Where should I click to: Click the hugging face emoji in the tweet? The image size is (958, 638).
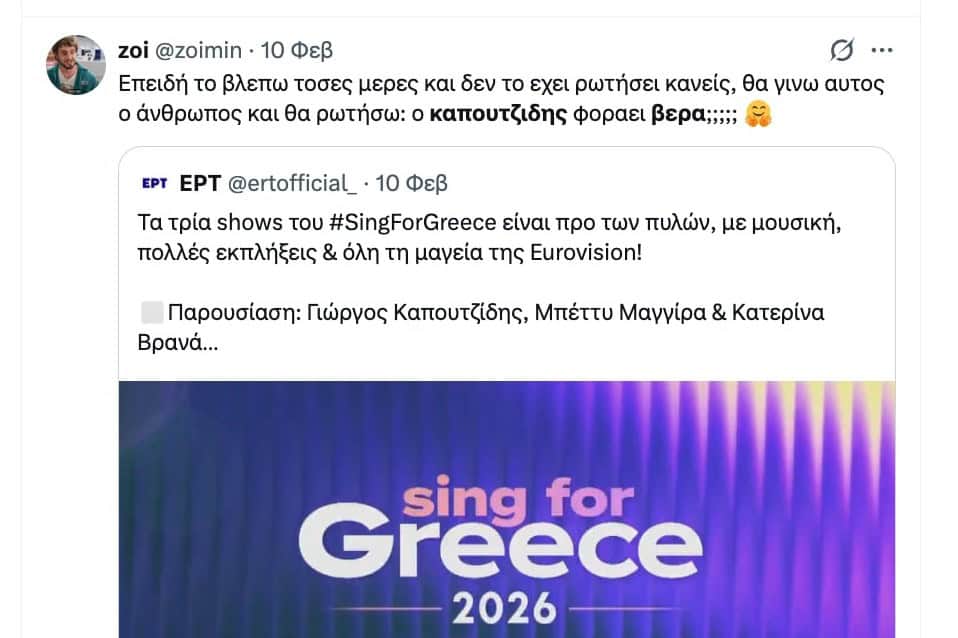760,115
